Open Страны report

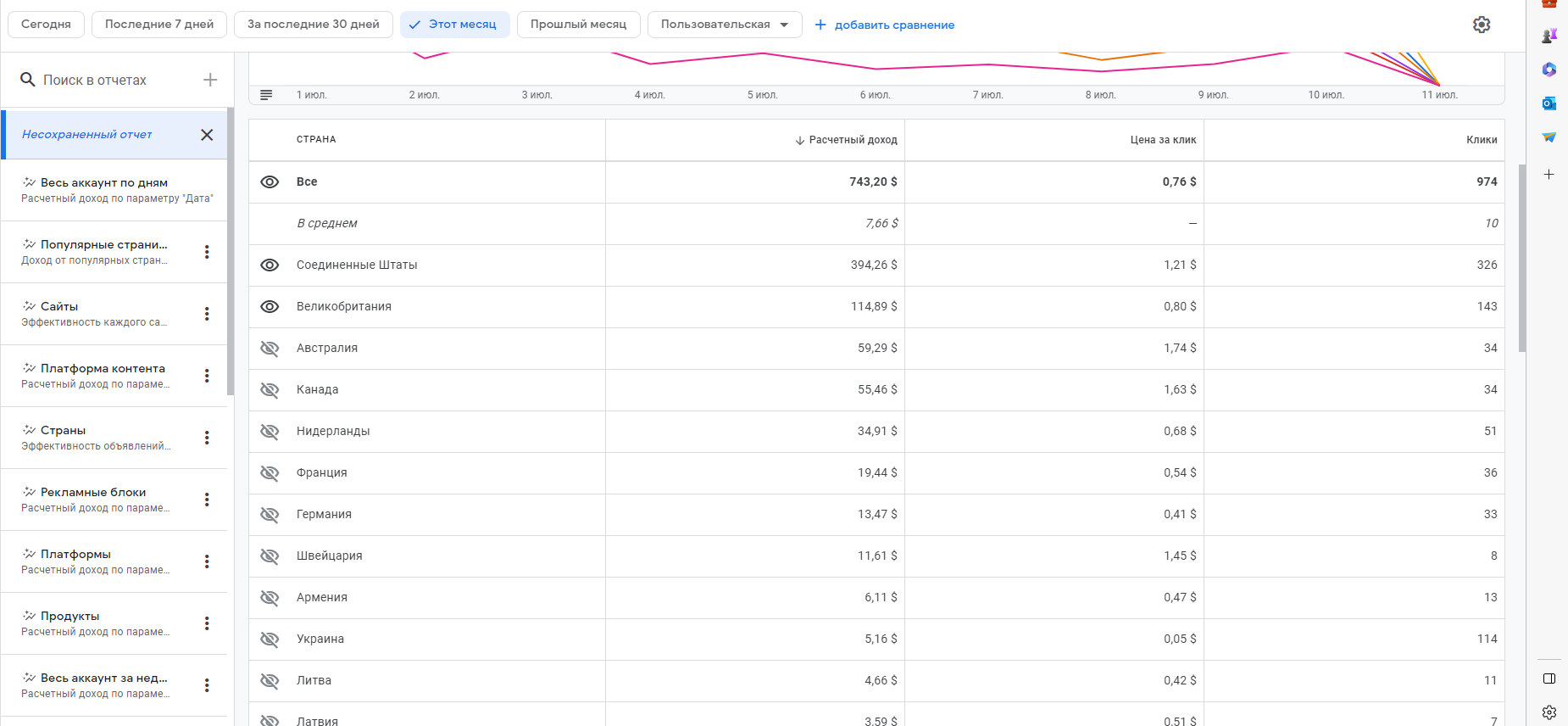pos(95,438)
